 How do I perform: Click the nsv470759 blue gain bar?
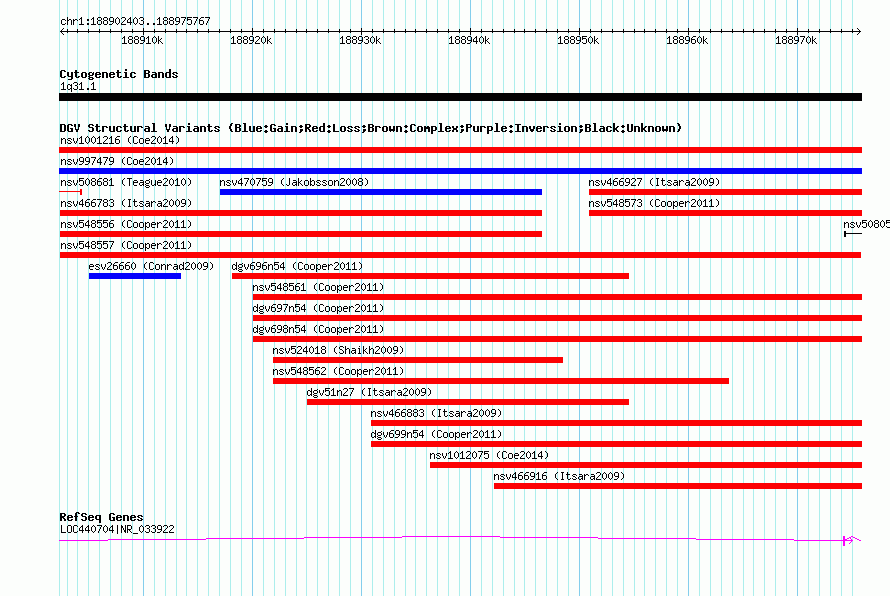point(381,192)
